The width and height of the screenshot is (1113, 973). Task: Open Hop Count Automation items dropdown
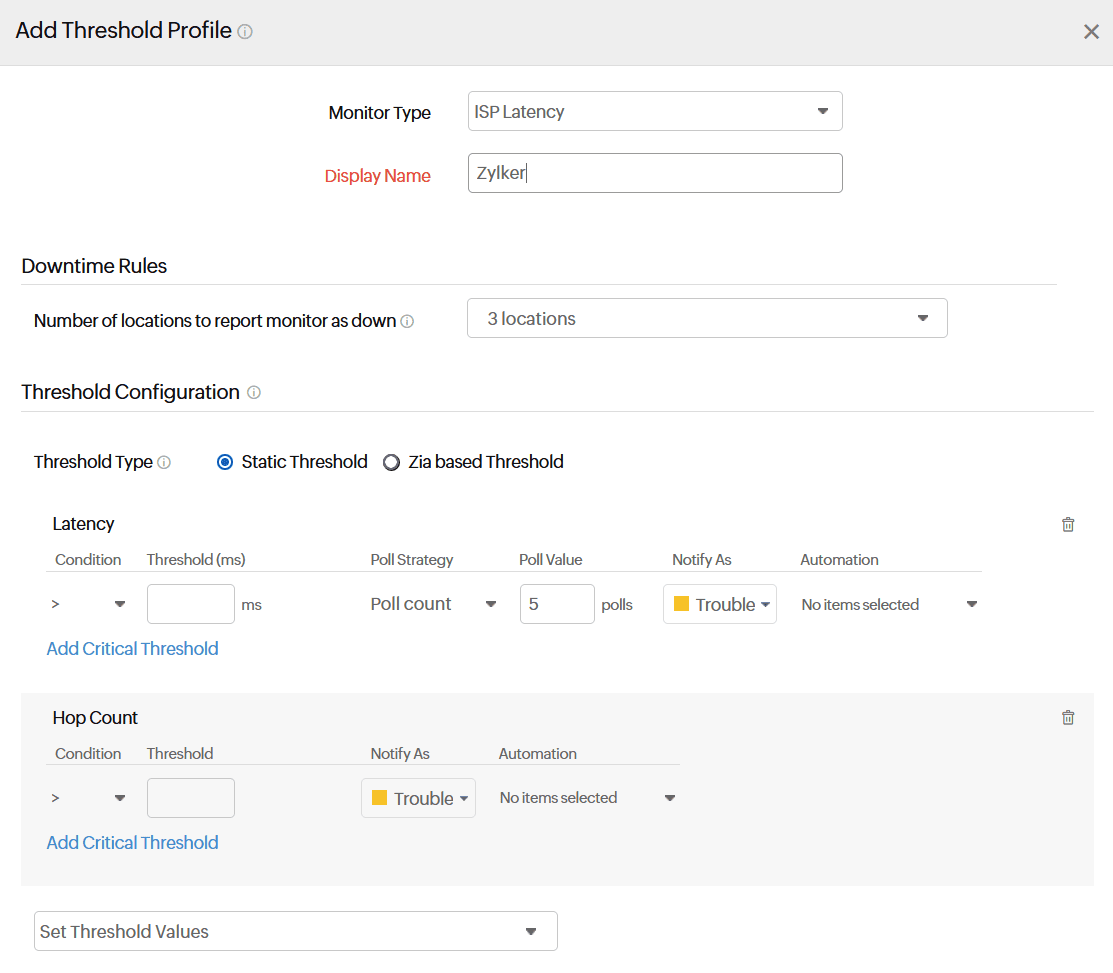(x=588, y=798)
